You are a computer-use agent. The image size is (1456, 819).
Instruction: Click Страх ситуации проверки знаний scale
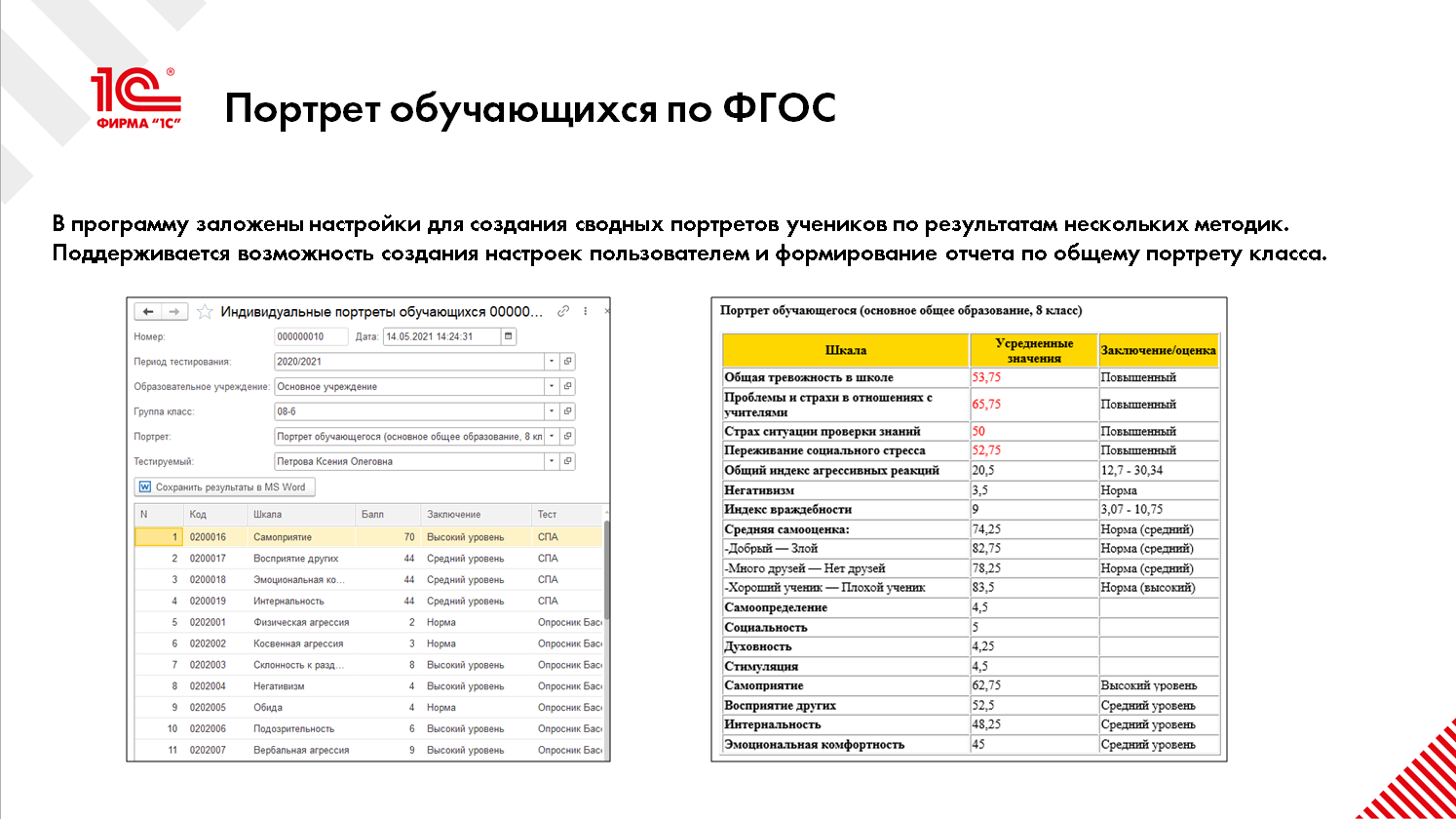coord(823,431)
